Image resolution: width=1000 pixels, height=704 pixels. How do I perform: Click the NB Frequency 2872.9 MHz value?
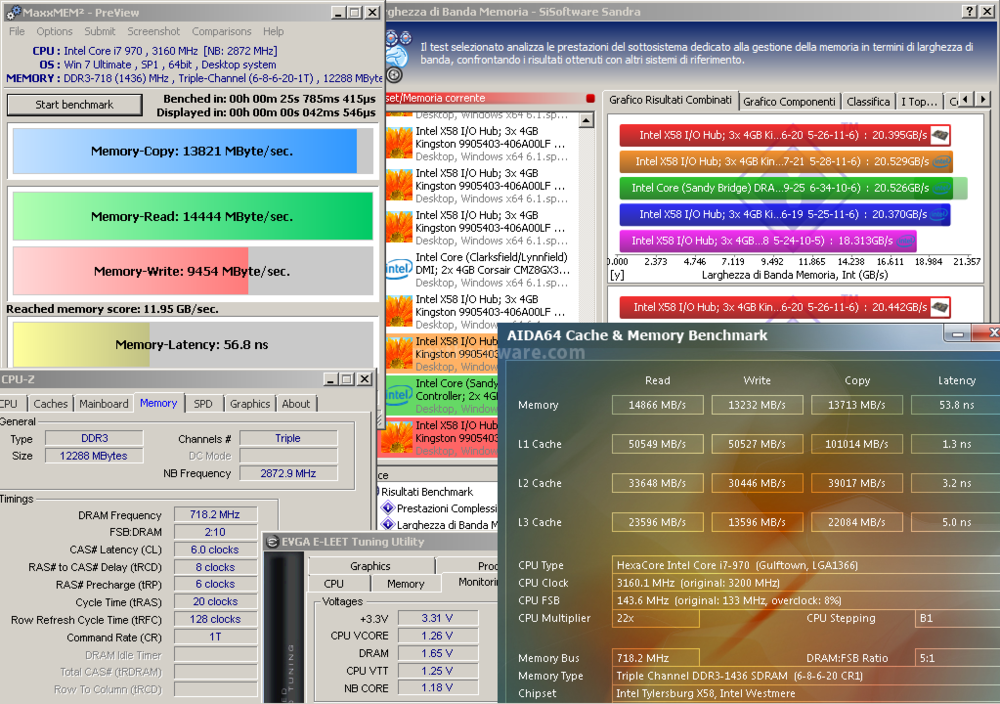[x=288, y=473]
